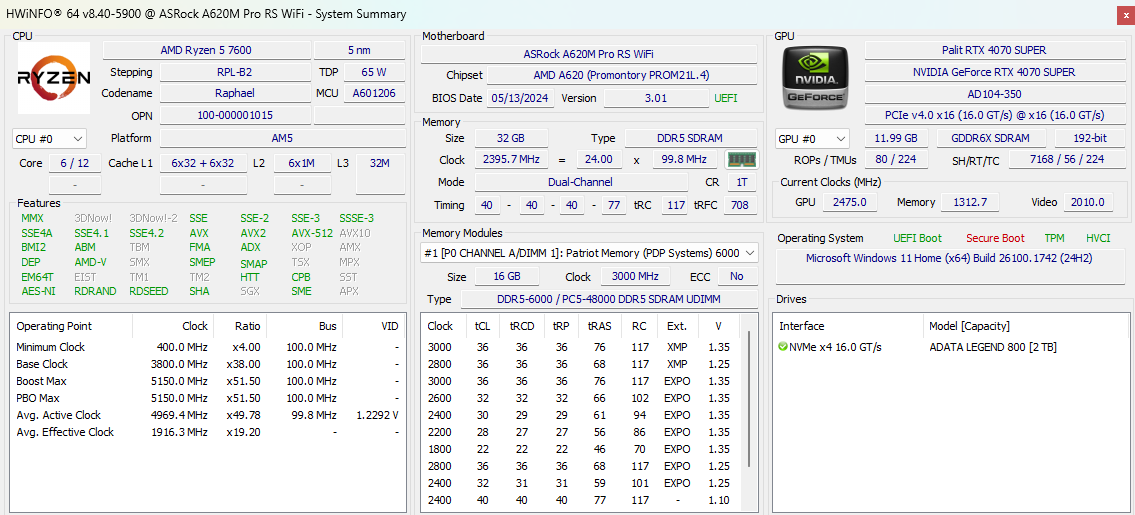Screen dimensions: 1135x515
Task: Click the GPU clock 2475.0 value
Action: click(x=851, y=203)
